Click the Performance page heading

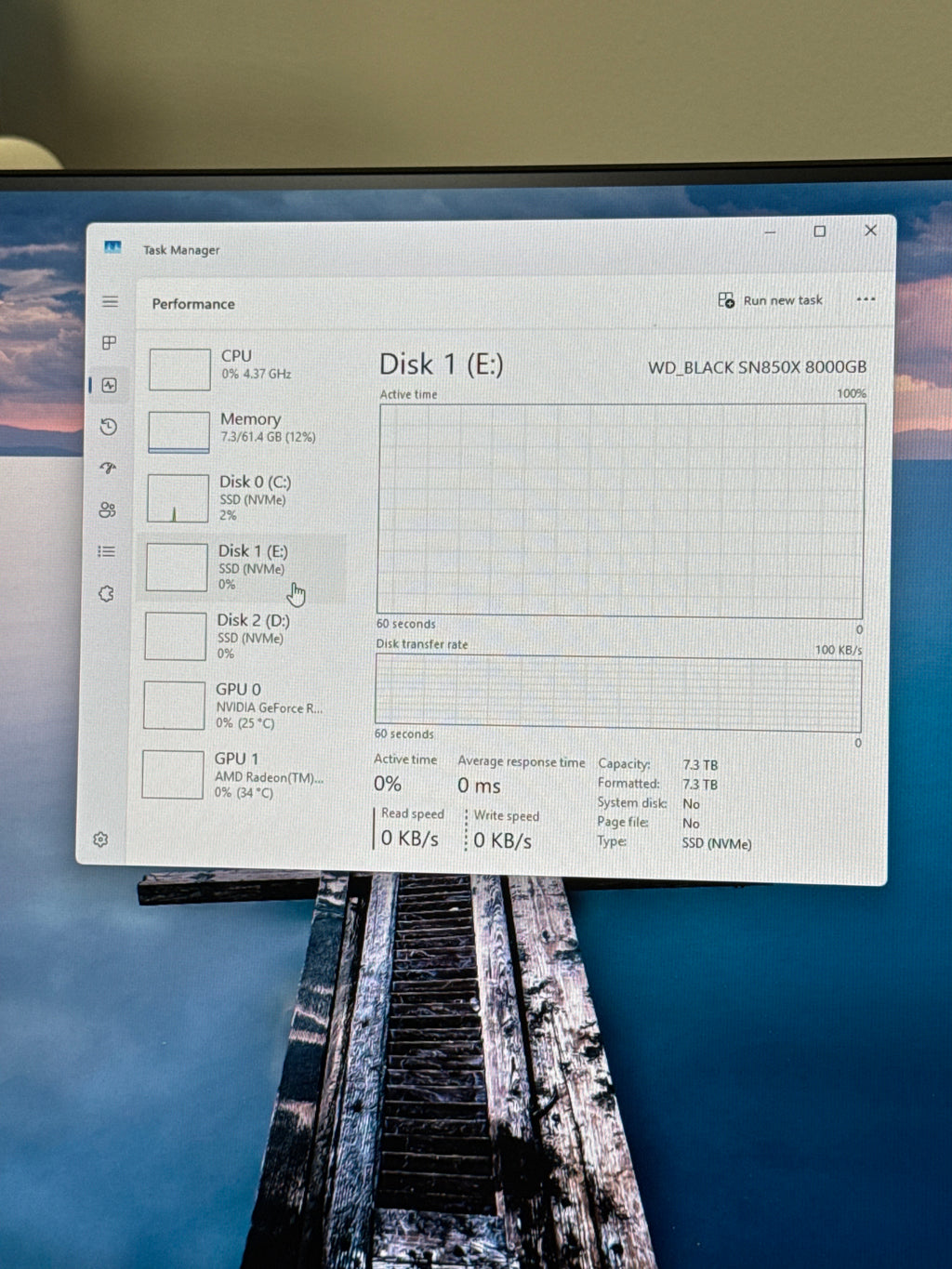click(193, 304)
